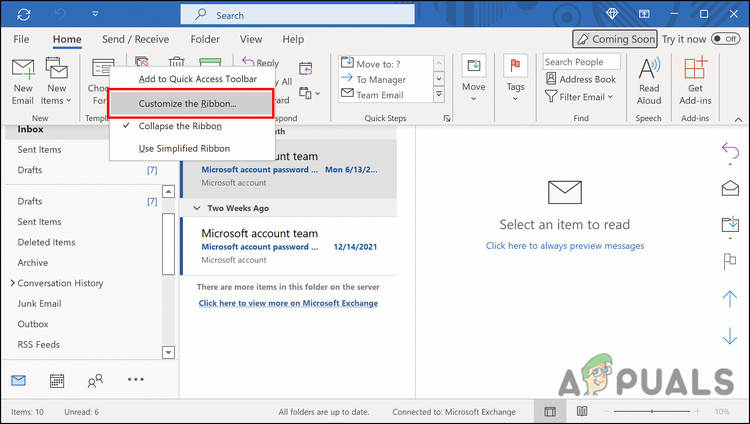
Task: Open the Archive folder
Action: point(33,262)
